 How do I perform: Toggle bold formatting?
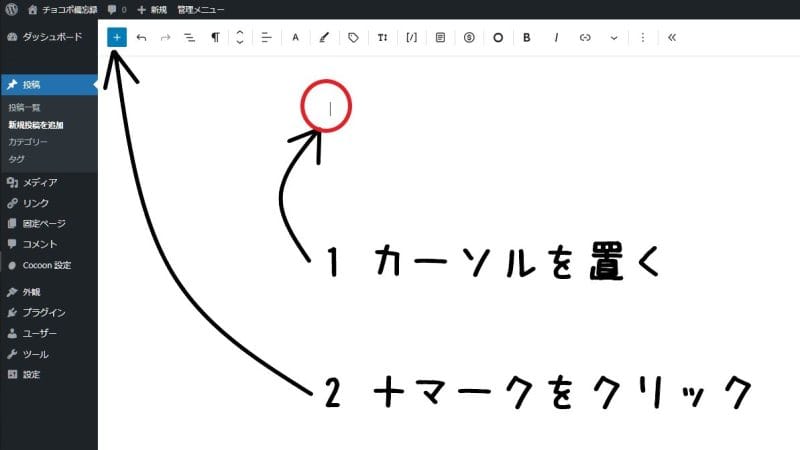(x=527, y=37)
